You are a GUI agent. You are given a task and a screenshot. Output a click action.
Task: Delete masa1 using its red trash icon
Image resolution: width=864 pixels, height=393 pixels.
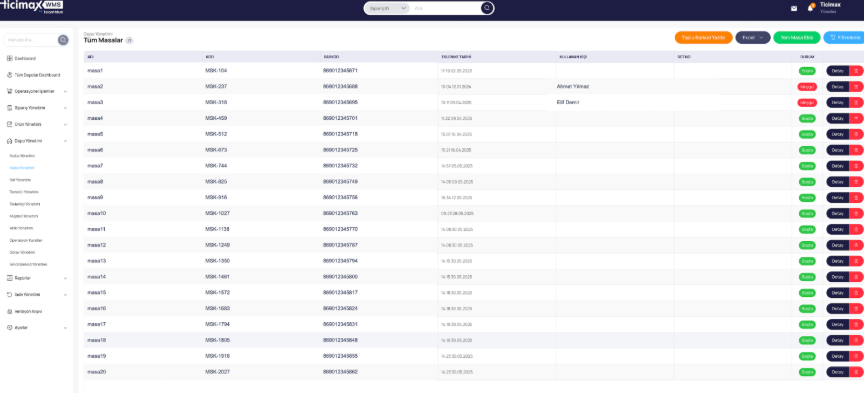856,71
